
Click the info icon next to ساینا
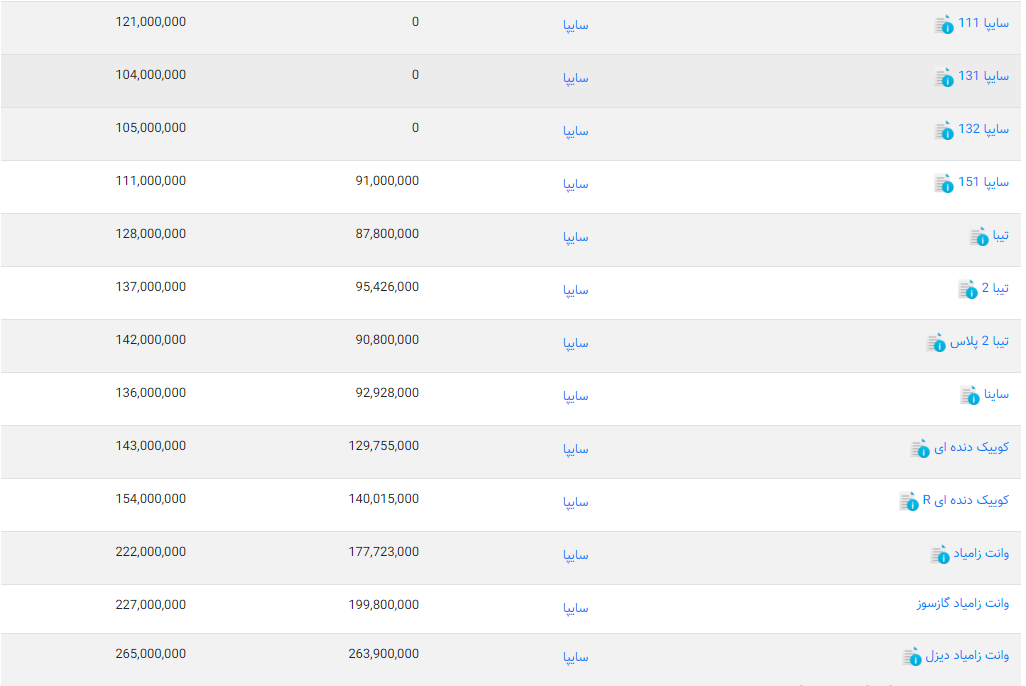click(970, 396)
